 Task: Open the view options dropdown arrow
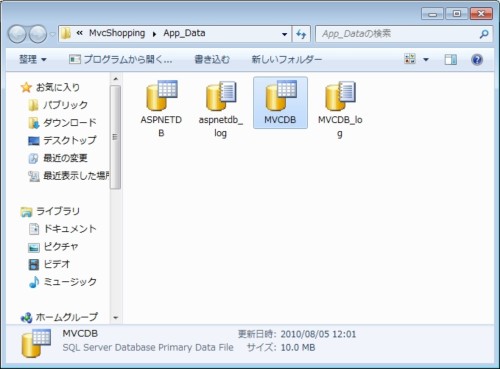tap(426, 60)
